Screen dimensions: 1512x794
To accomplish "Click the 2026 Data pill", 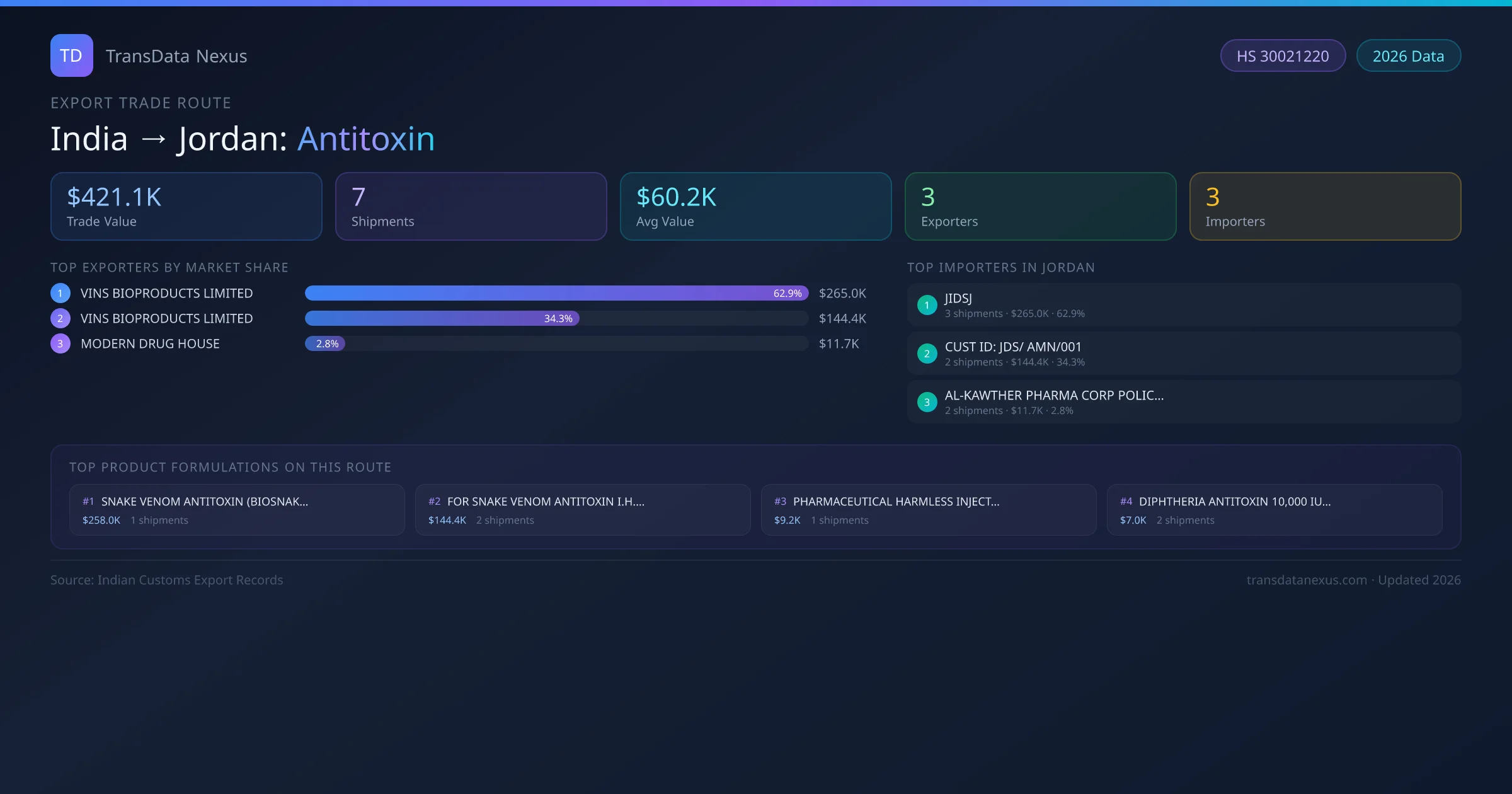I will click(1408, 56).
